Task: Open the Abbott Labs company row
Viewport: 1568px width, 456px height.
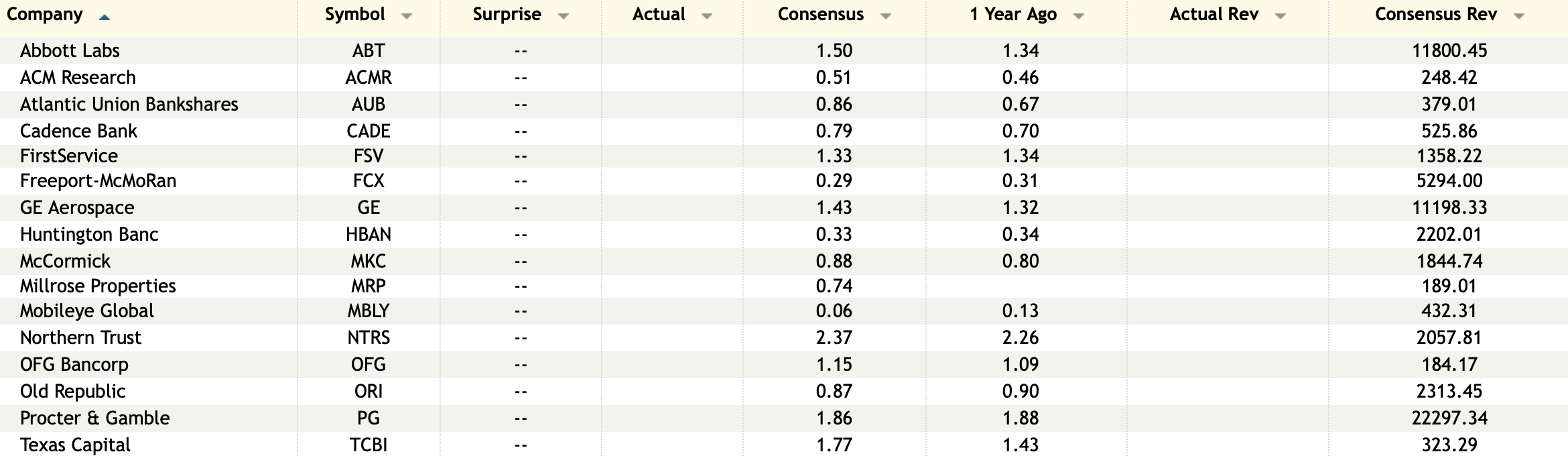Action: point(70,51)
